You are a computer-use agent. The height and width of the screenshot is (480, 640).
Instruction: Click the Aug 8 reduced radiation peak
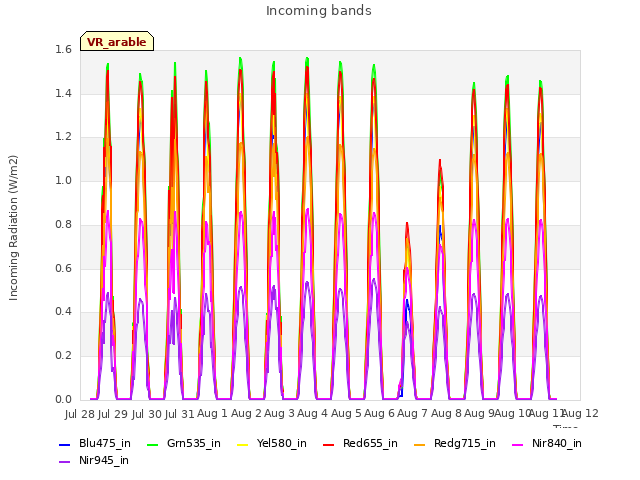(440, 161)
